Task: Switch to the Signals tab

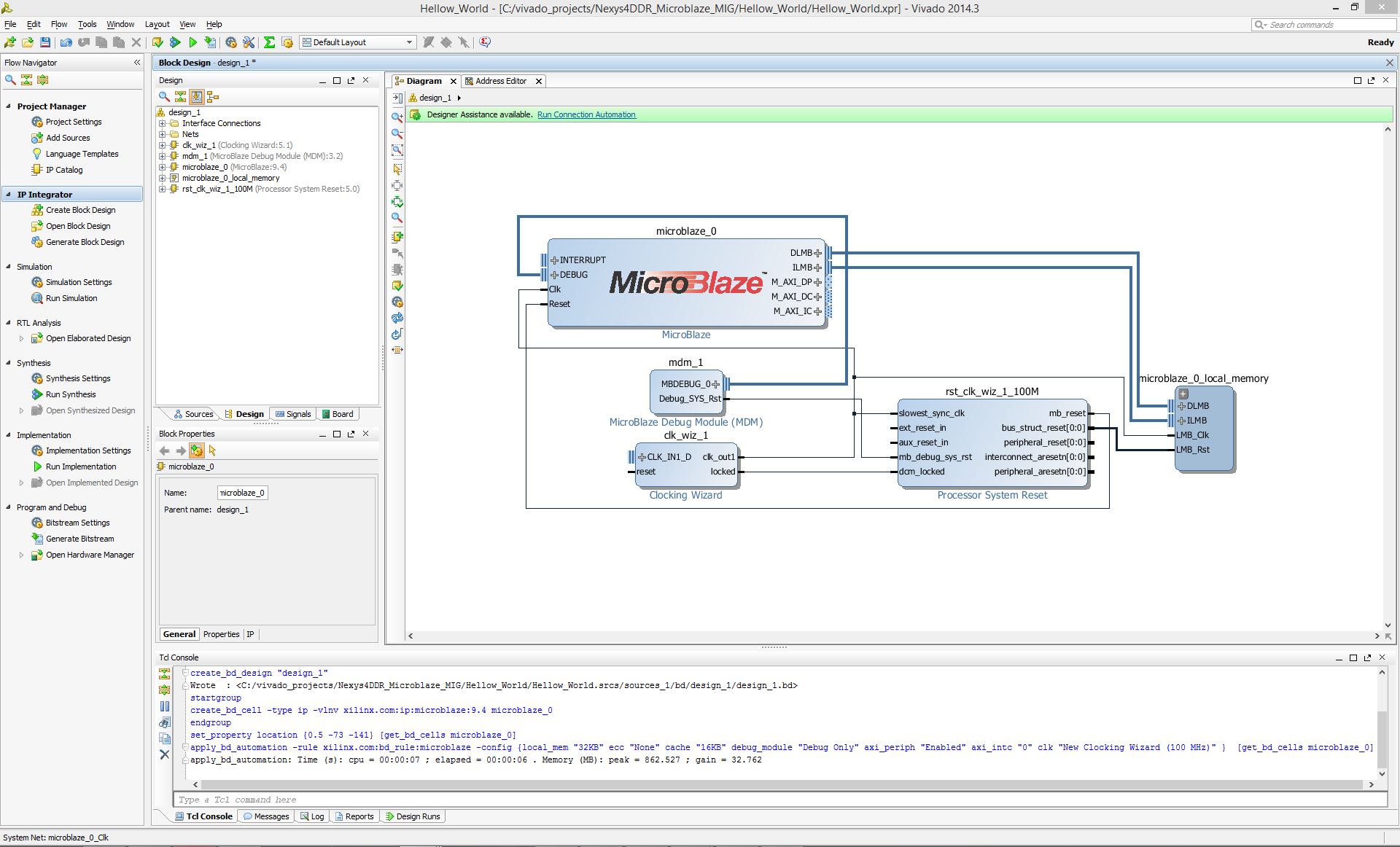Action: tap(293, 414)
